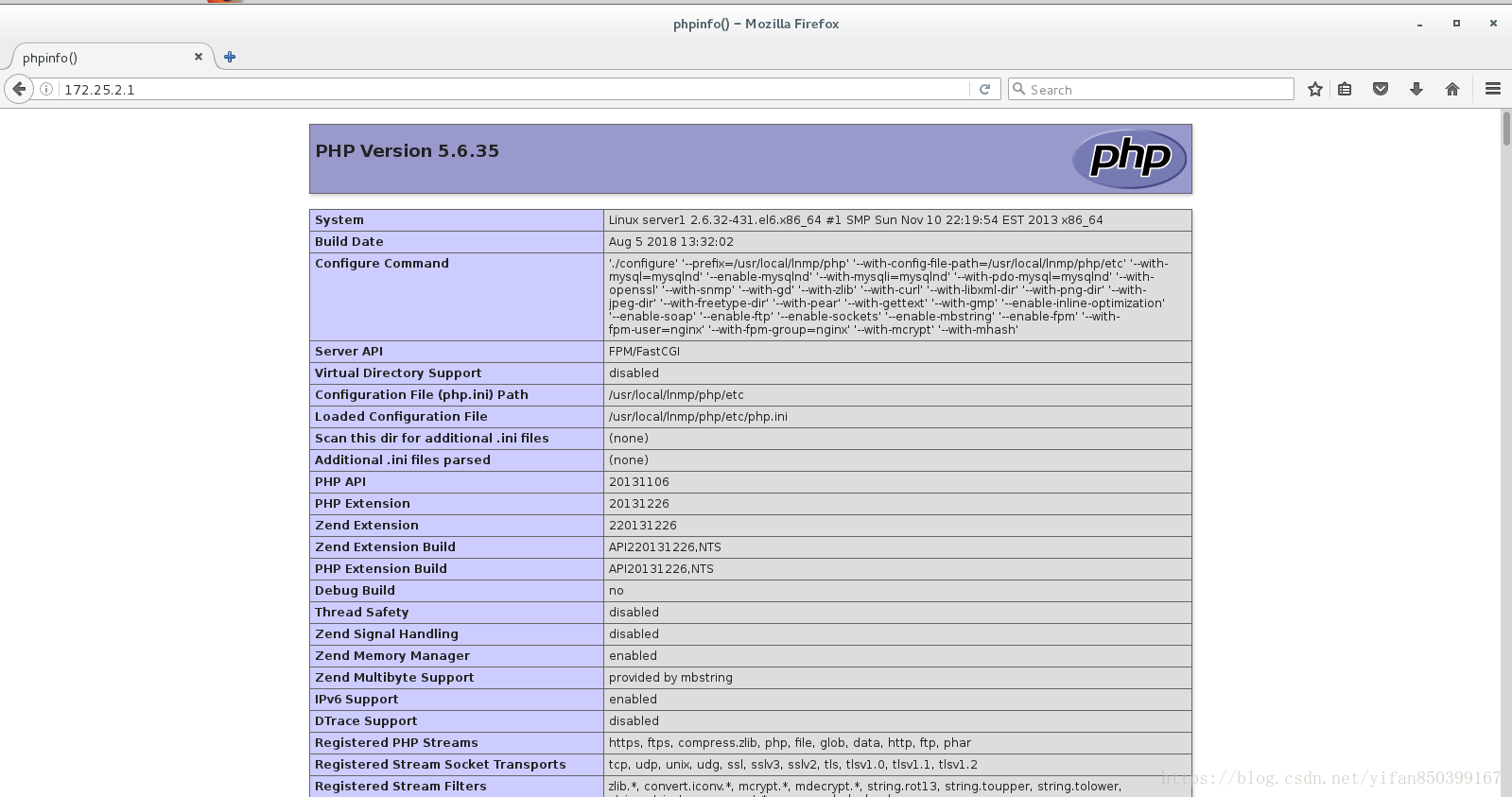The image size is (1512, 797).
Task: Click the Zend Extension value 220131226
Action: pos(643,525)
